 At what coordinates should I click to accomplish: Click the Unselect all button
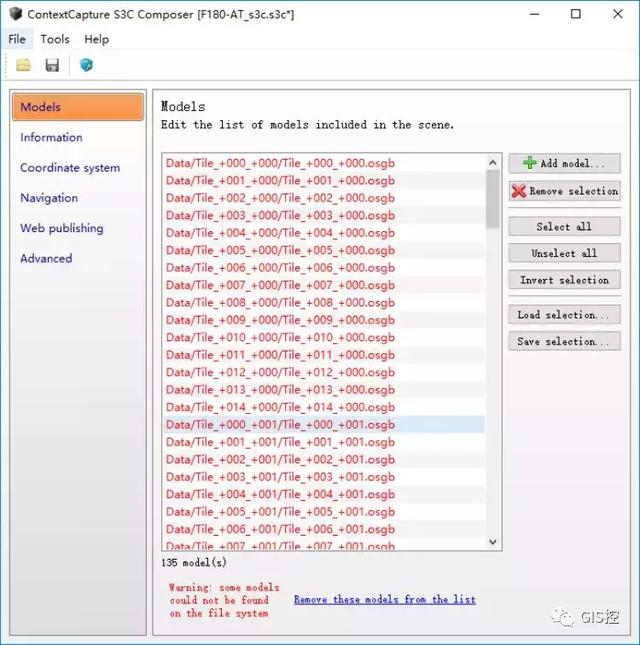[x=564, y=253]
